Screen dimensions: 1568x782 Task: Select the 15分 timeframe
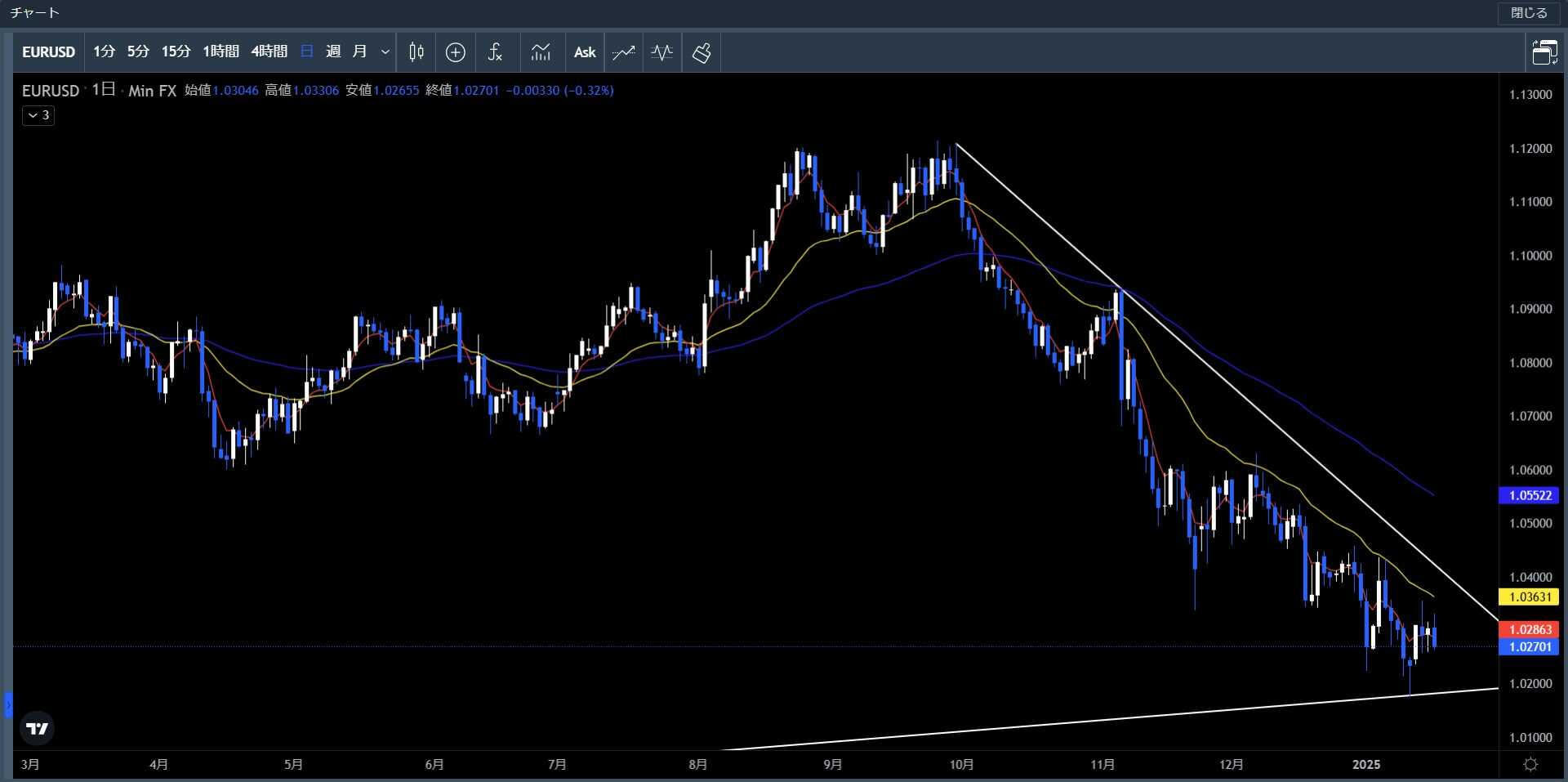176,52
